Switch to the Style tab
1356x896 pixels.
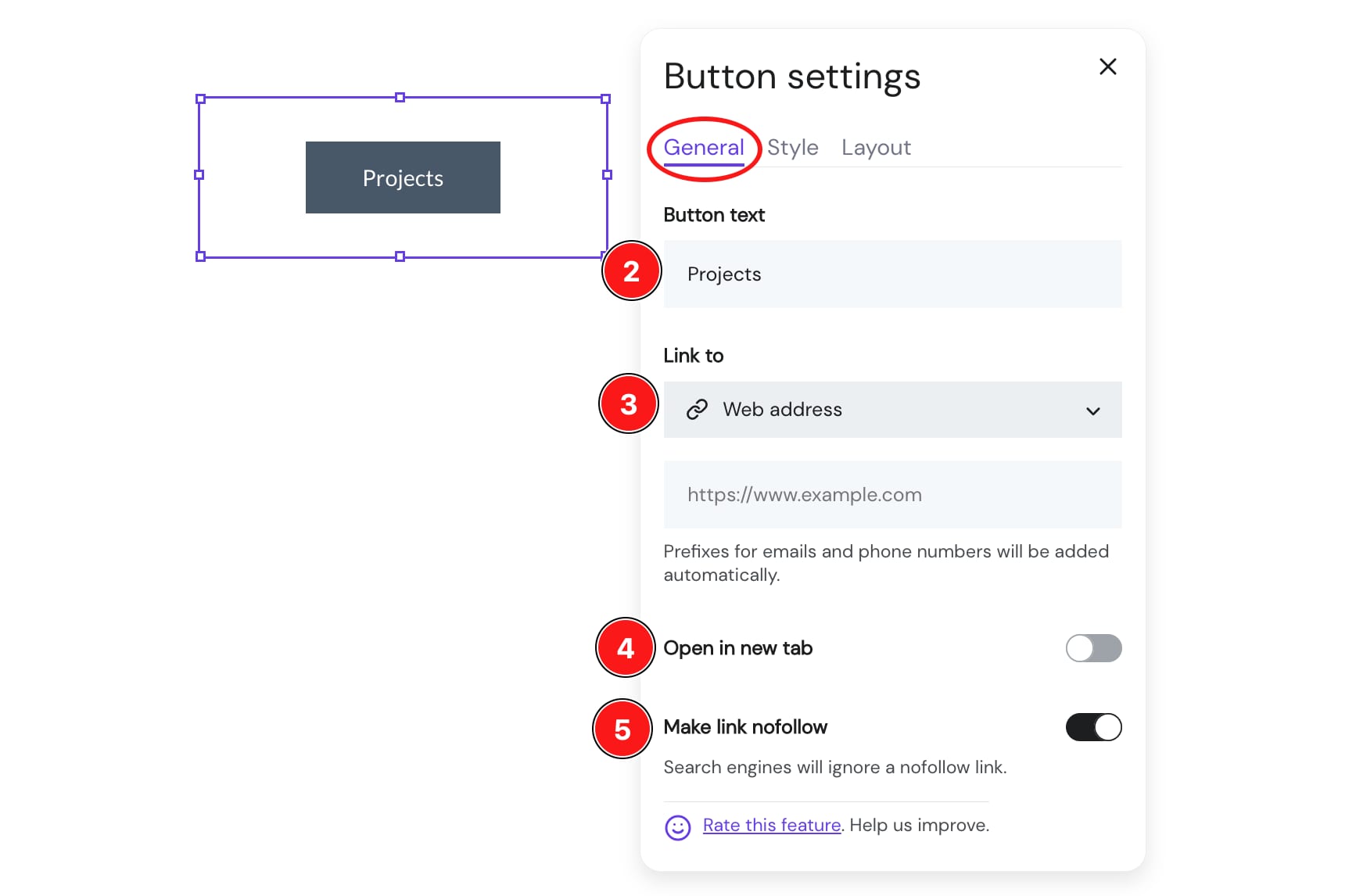792,147
